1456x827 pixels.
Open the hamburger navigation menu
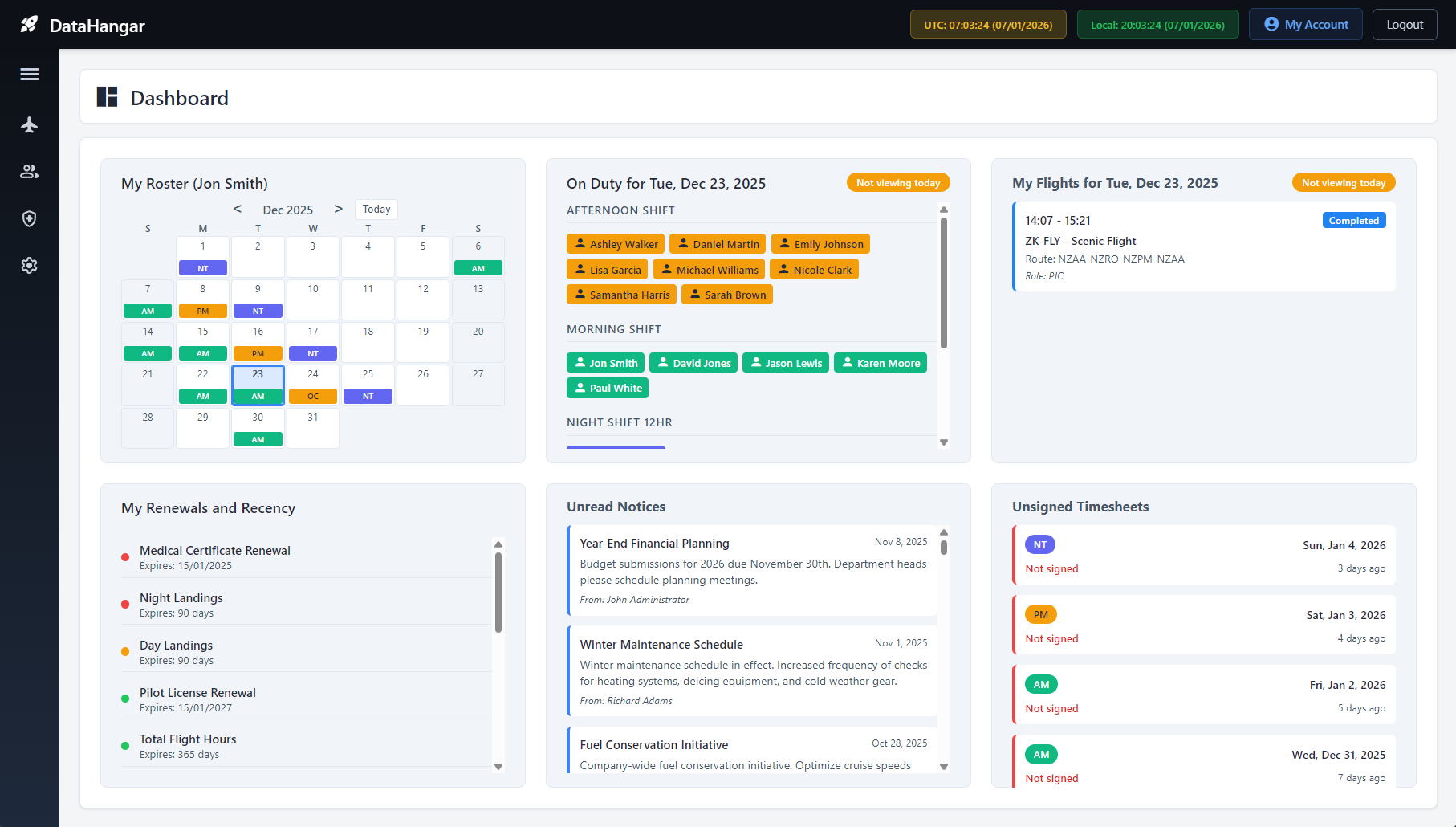coord(29,73)
